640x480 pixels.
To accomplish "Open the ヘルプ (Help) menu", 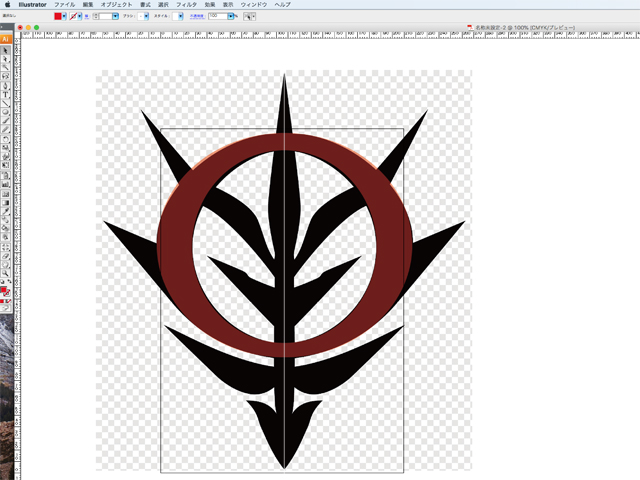I will 282,4.
